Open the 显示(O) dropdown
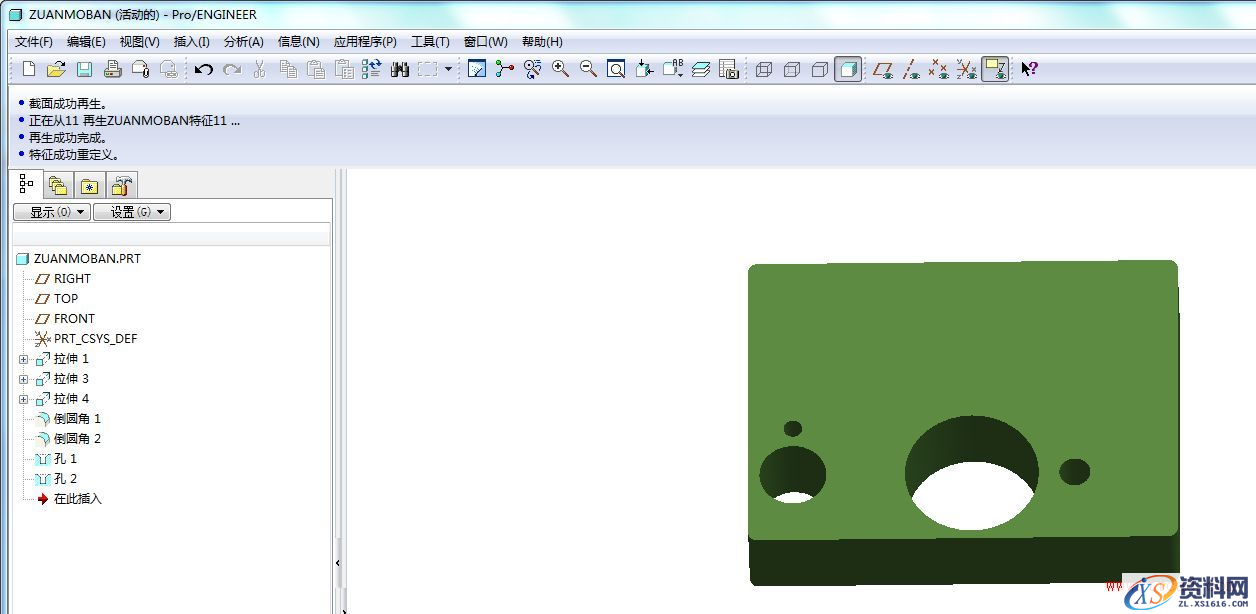Screen dimensions: 1256x614 pos(51,212)
